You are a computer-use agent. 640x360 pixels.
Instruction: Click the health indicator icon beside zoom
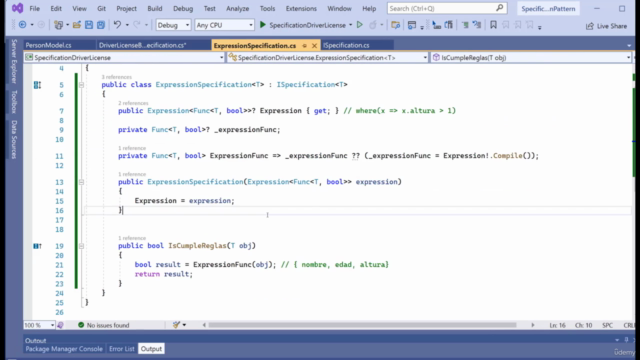60,325
